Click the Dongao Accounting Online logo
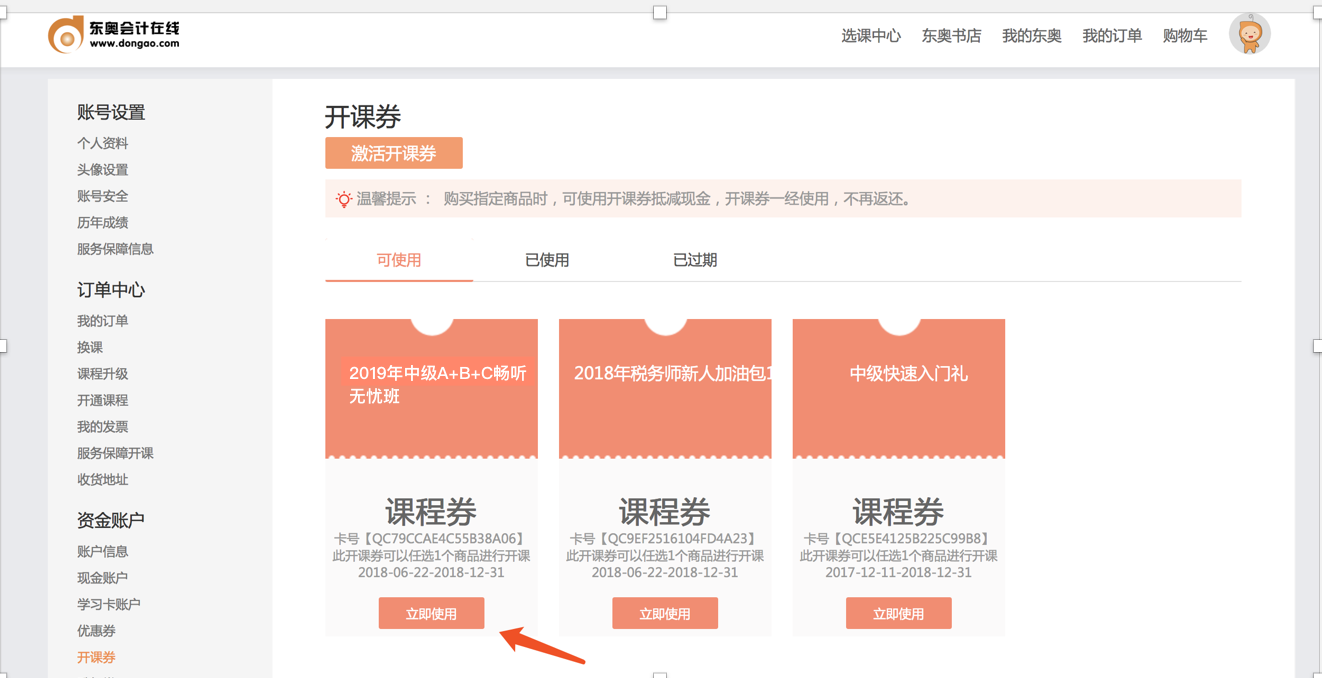Viewport: 1322px width, 678px height. click(x=113, y=33)
